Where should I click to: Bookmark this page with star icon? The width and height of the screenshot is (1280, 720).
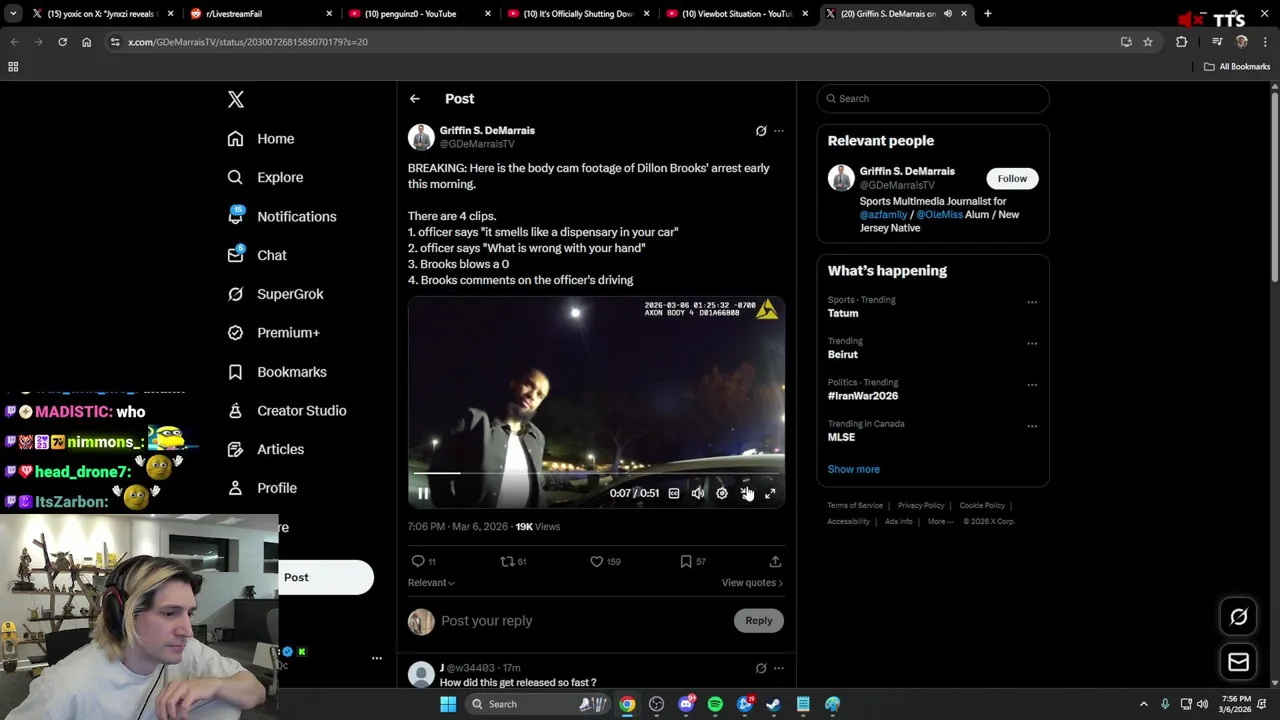pyautogui.click(x=1148, y=42)
